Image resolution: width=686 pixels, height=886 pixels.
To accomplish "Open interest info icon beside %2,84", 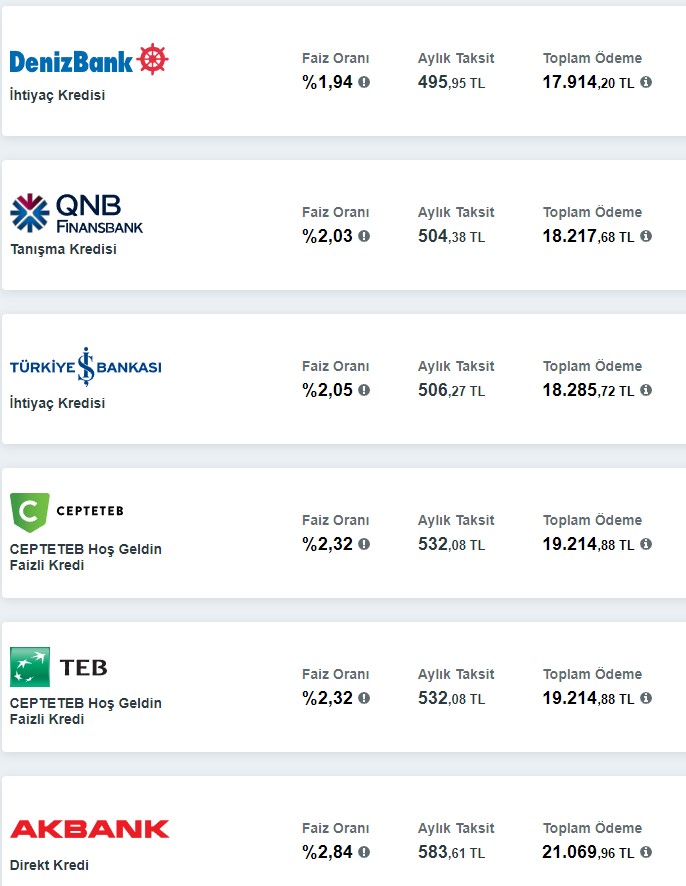I will pos(364,852).
